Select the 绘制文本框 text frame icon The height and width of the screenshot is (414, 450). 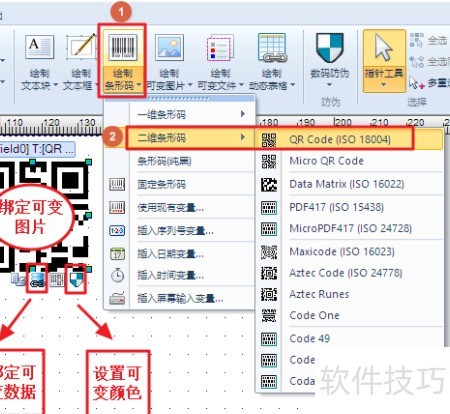pos(81,47)
